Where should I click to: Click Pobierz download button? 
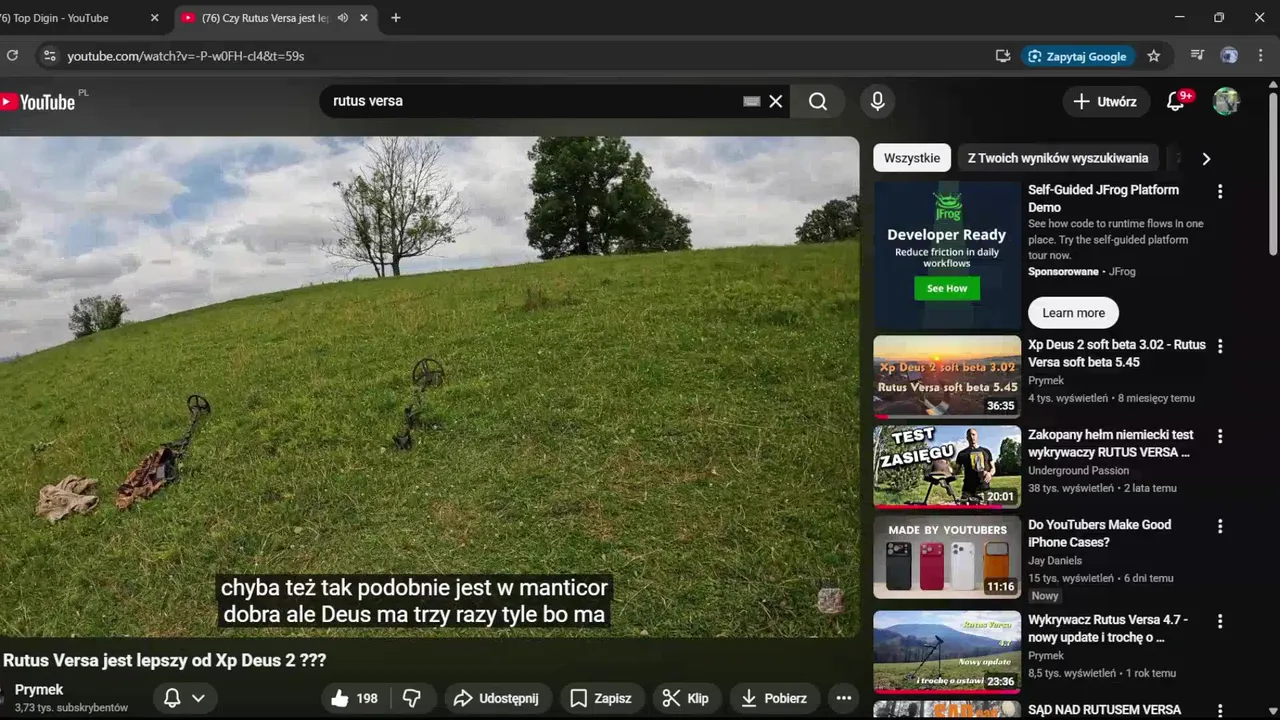[775, 698]
